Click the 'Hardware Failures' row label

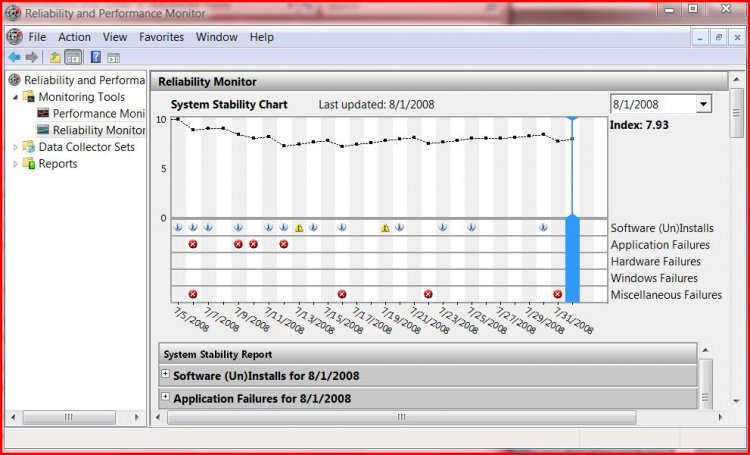(x=656, y=261)
